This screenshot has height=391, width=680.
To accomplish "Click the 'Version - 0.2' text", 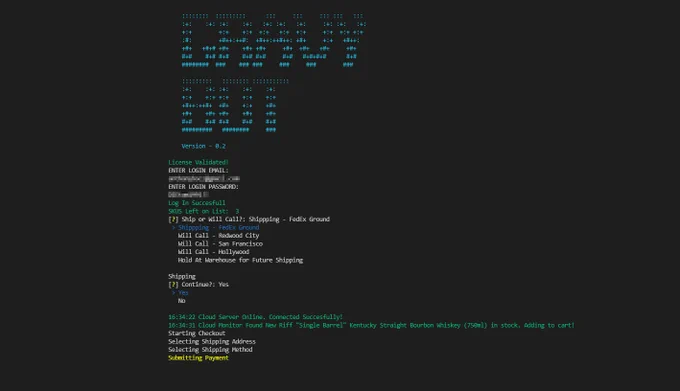I will tap(203, 146).
